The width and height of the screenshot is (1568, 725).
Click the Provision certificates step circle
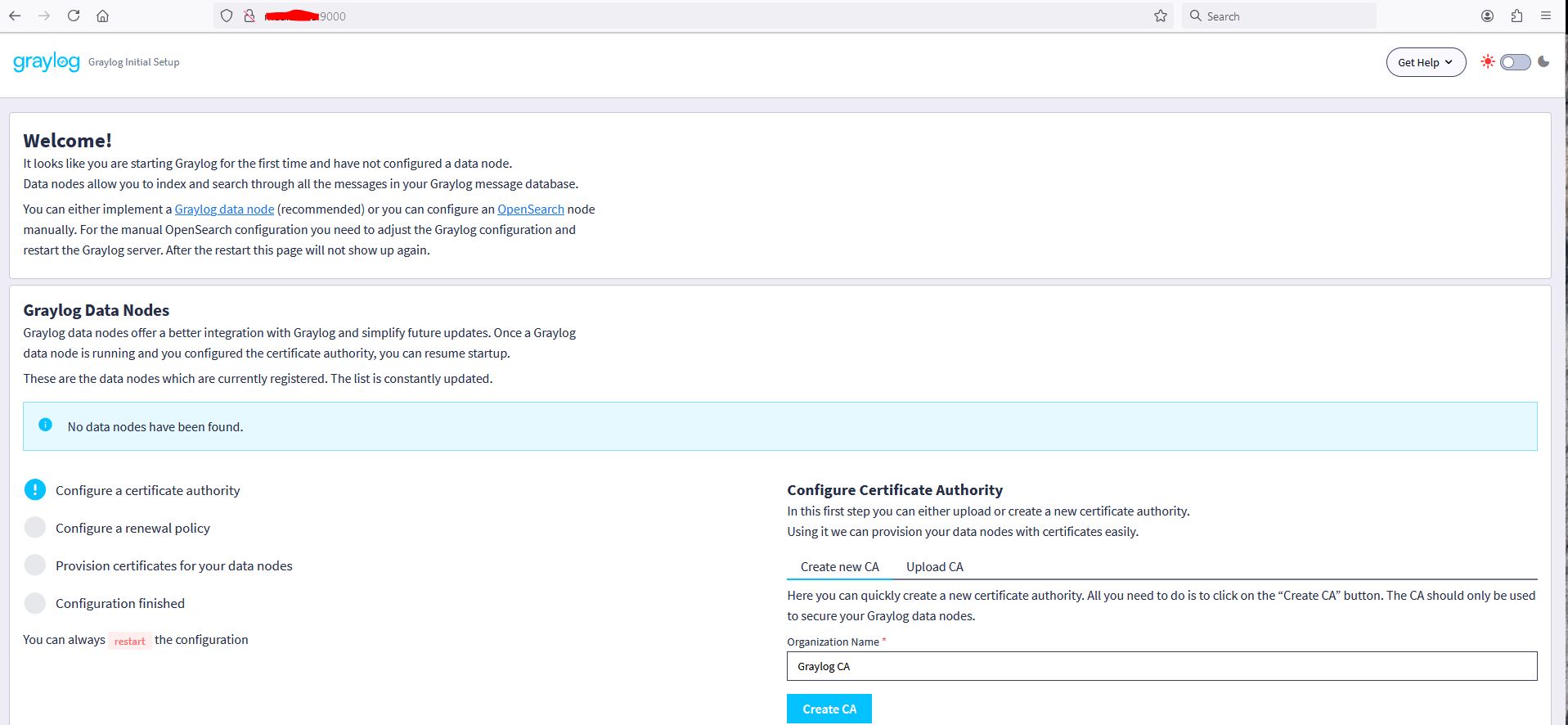[x=35, y=565]
